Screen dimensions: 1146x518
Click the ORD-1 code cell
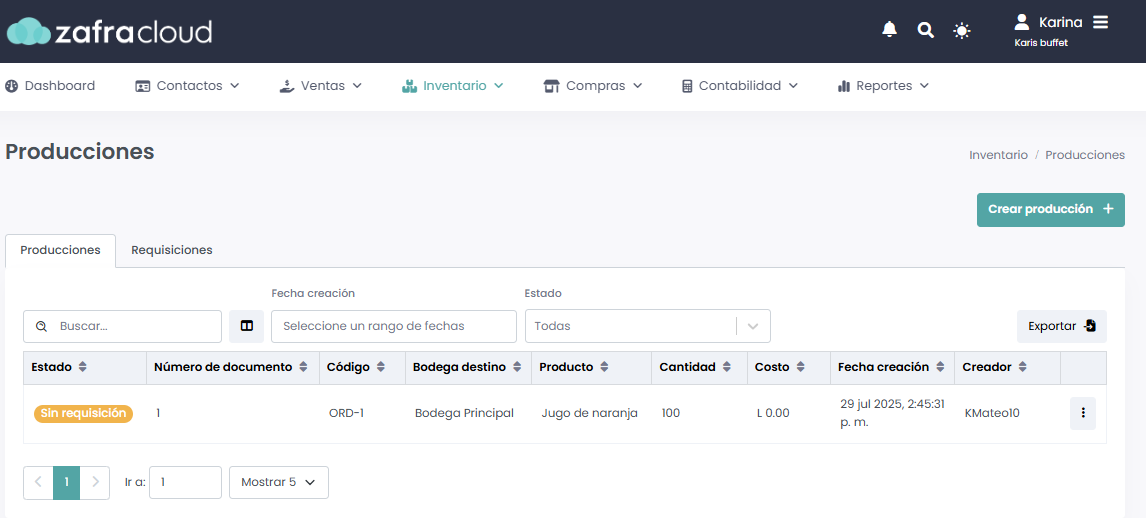346,414
